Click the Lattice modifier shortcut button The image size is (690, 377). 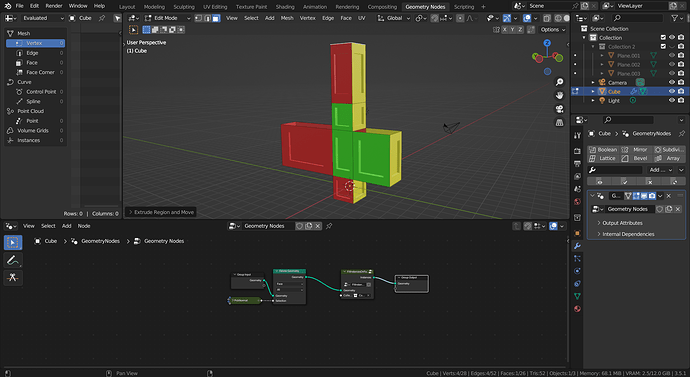click(x=604, y=158)
